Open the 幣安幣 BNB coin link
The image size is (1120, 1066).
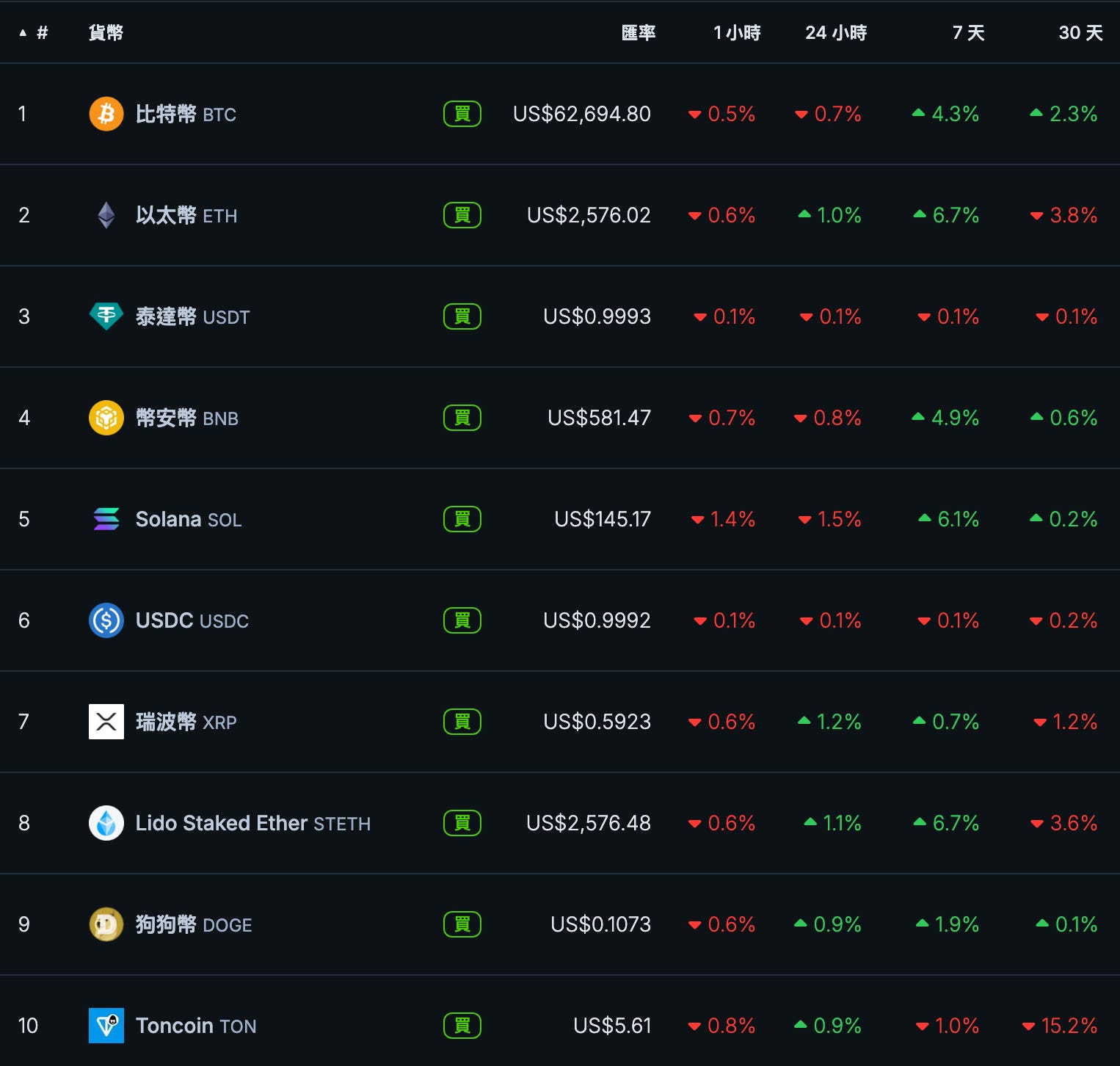click(187, 418)
